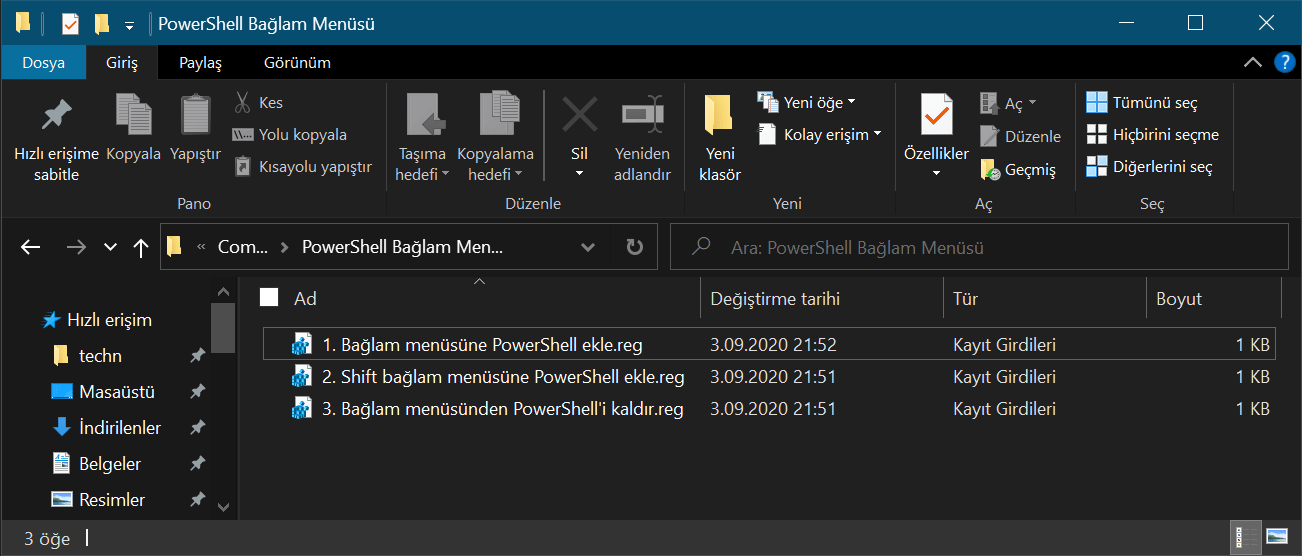The height and width of the screenshot is (556, 1302).
Task: Go up one folder level
Action: pos(141,247)
